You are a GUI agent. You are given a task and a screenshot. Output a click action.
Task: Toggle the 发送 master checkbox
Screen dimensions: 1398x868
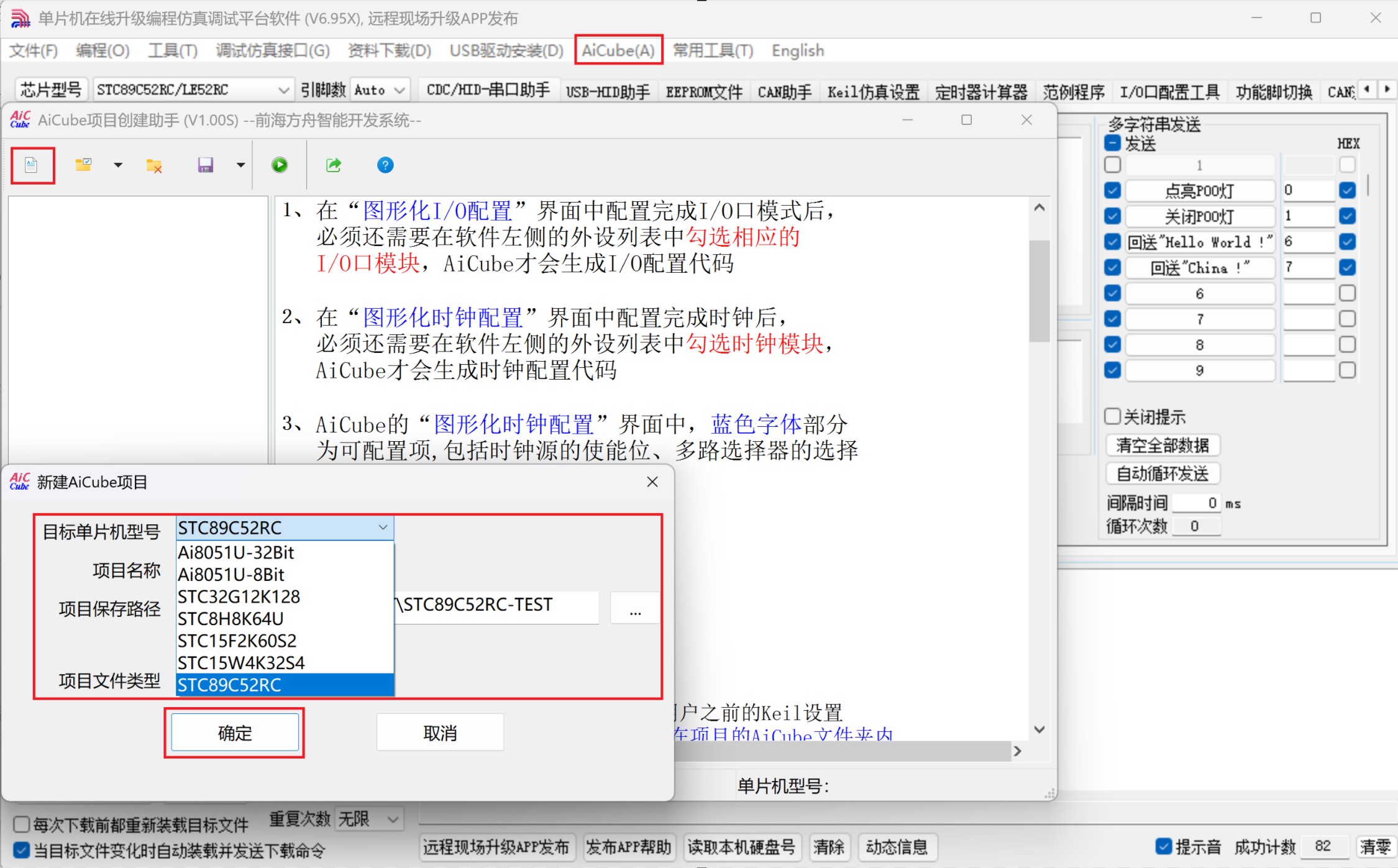click(x=1113, y=144)
